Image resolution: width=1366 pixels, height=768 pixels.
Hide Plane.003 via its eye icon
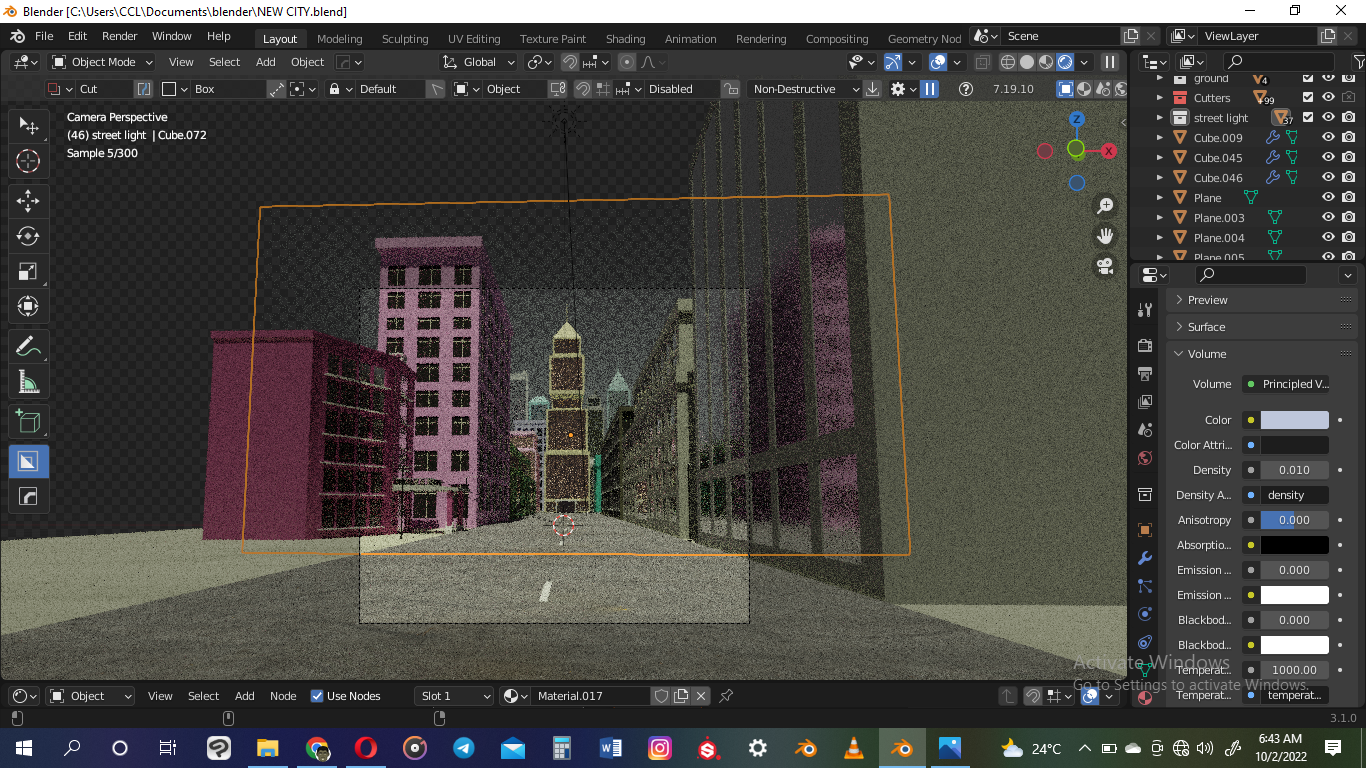(1328, 218)
